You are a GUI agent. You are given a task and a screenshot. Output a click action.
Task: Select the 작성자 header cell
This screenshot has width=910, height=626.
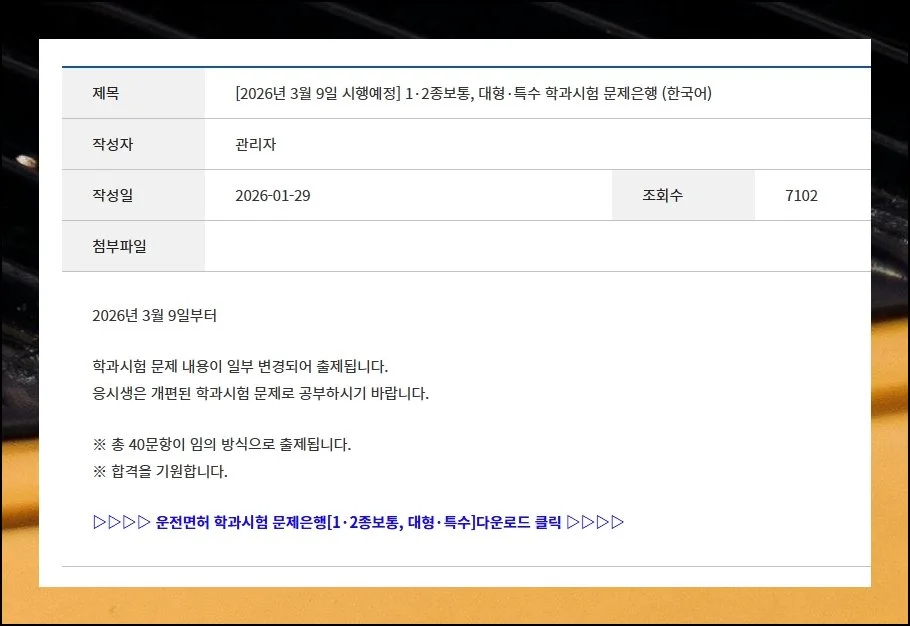tap(133, 145)
